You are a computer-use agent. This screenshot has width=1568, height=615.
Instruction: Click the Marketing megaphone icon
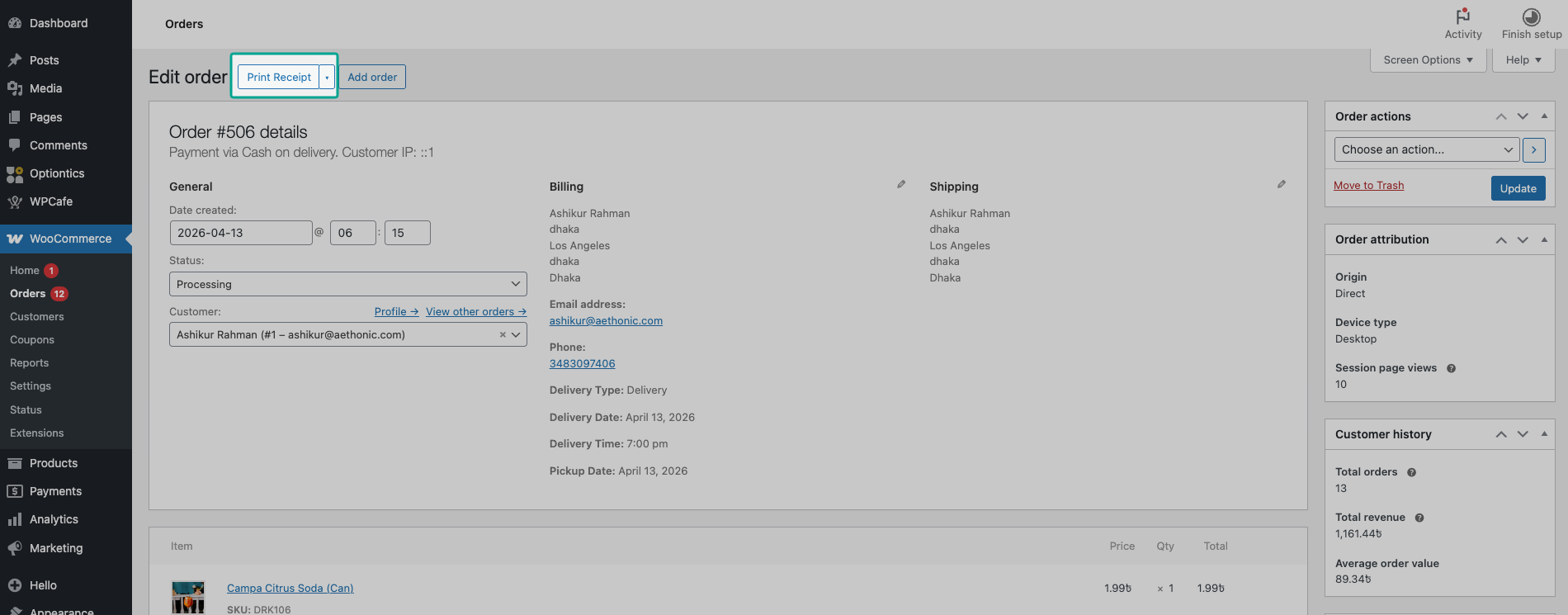[15, 548]
